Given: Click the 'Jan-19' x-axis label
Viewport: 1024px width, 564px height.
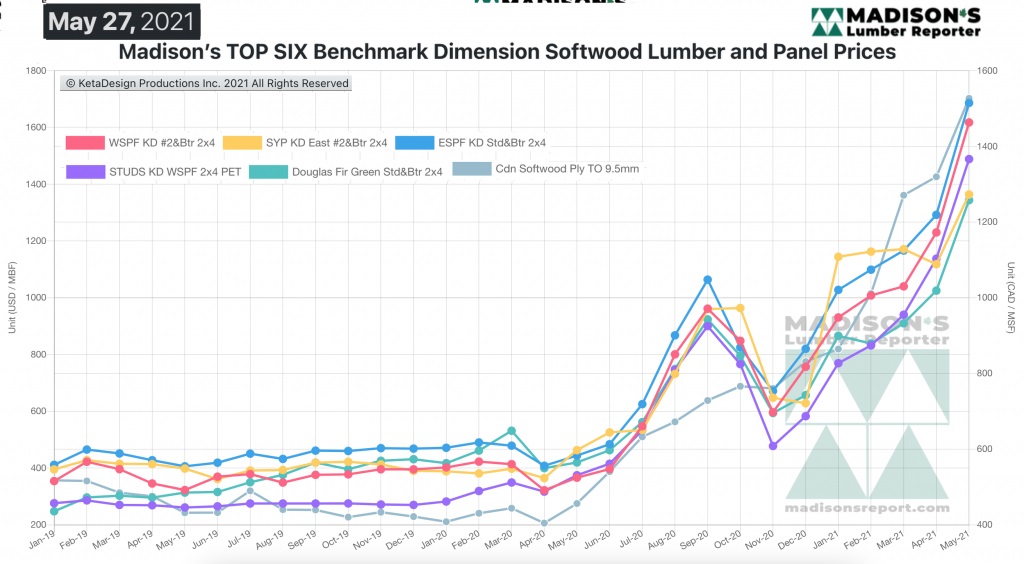Looking at the screenshot, I should point(40,539).
